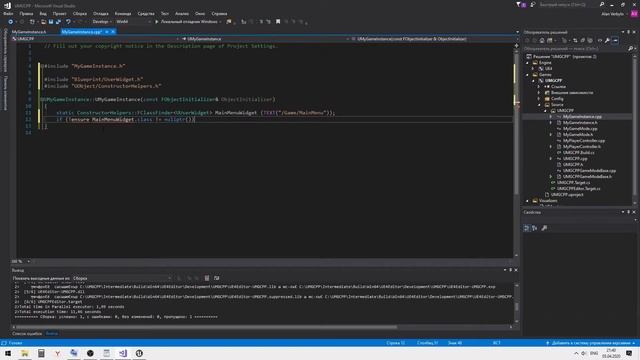Open the Develop configuration dropdown
This screenshot has width=640, height=360.
[102, 22]
